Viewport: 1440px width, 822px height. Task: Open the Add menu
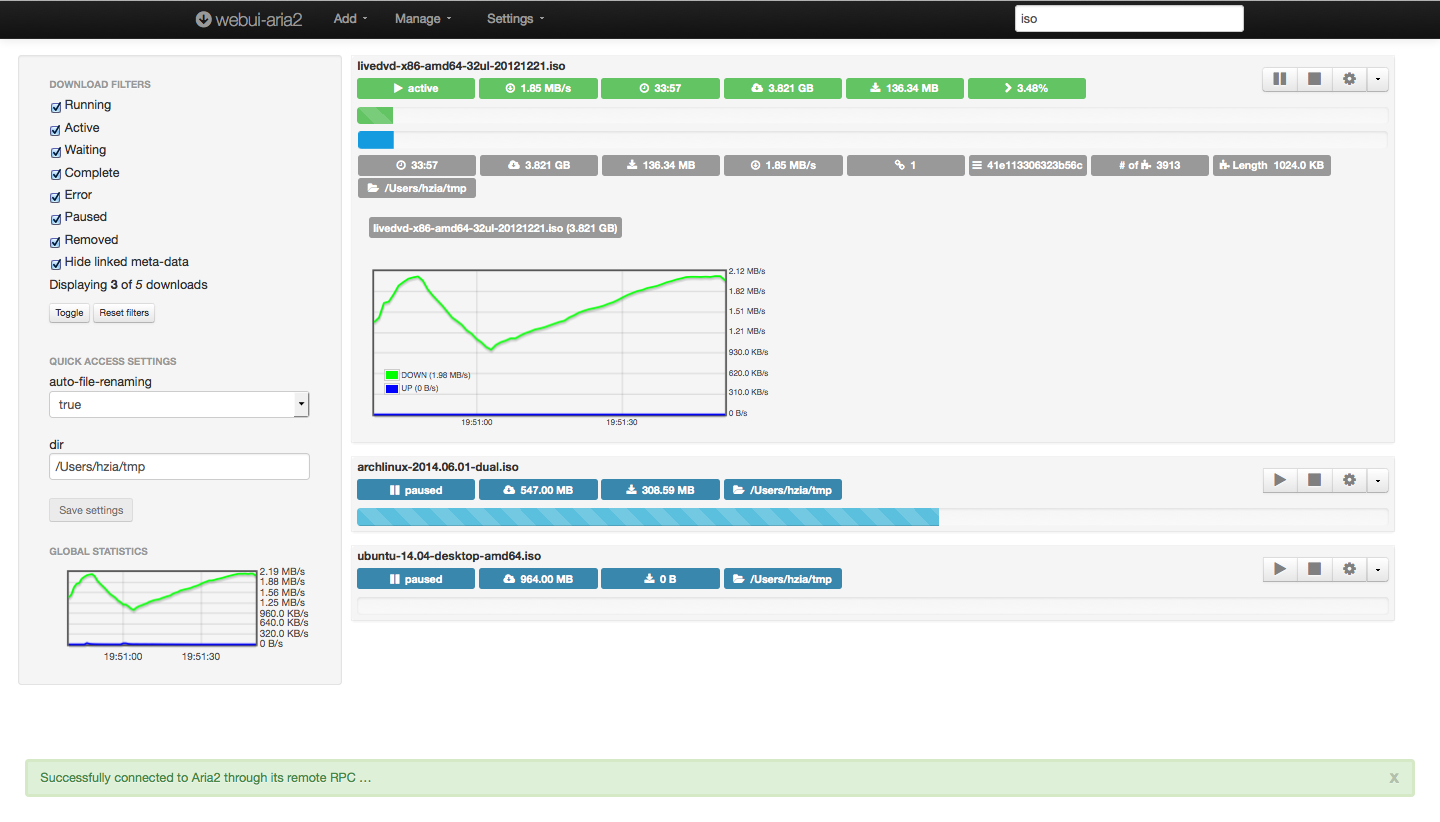pos(350,19)
